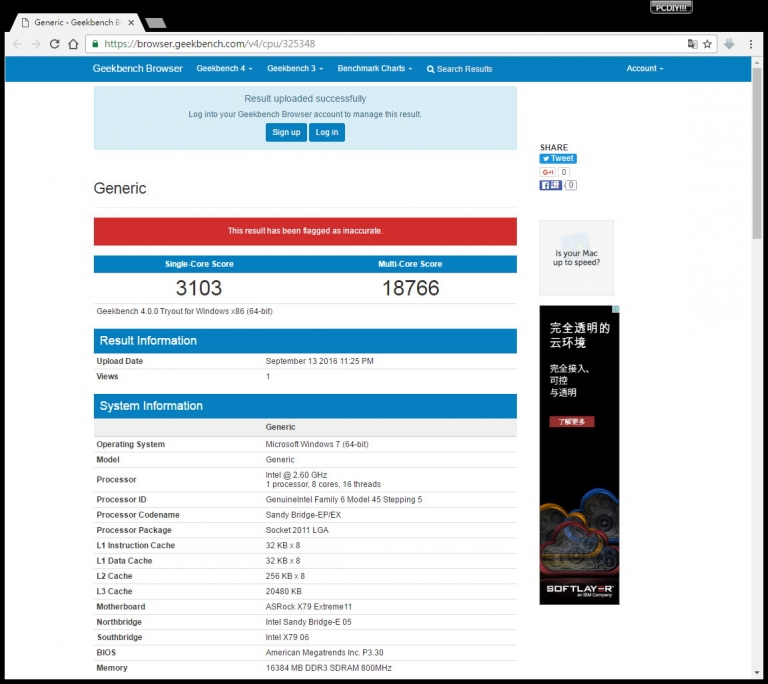Select the Generic - Geekbench browser tab
This screenshot has width=768, height=684.
[x=77, y=23]
